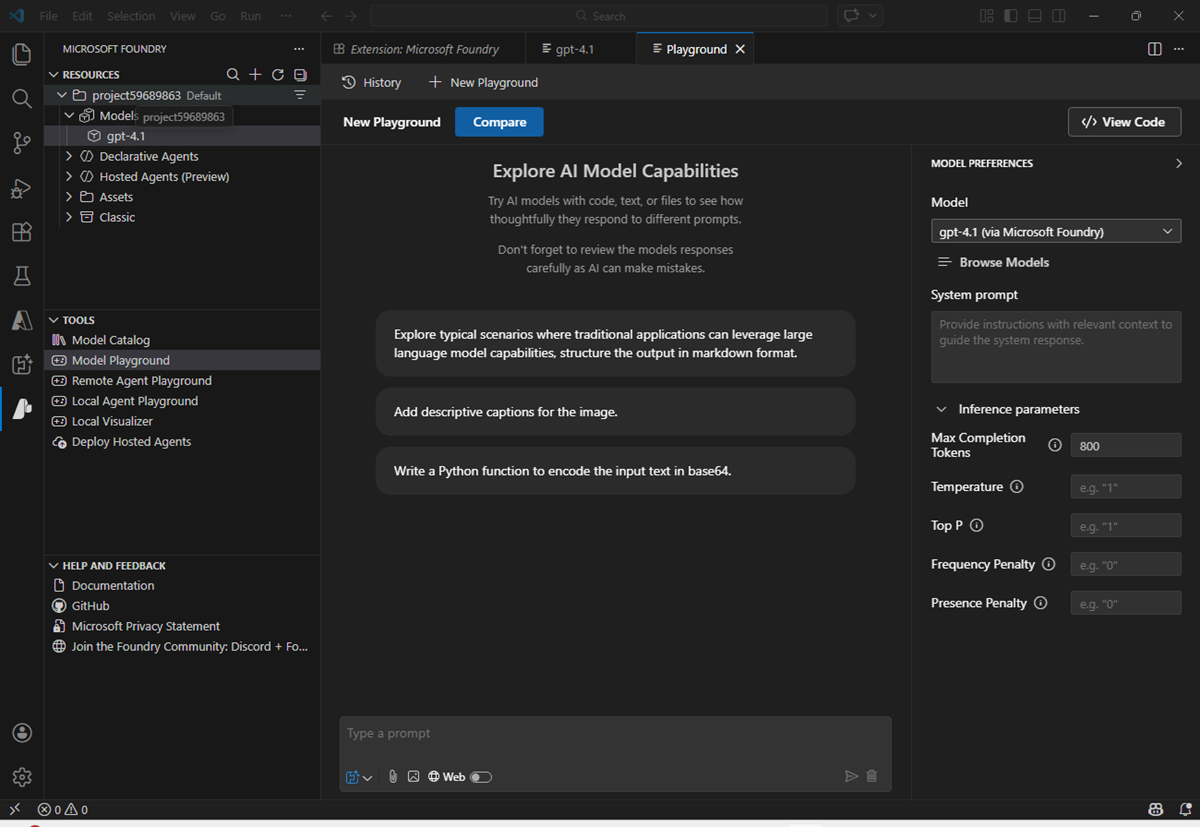Collapse the Inference parameters section

coord(941,409)
